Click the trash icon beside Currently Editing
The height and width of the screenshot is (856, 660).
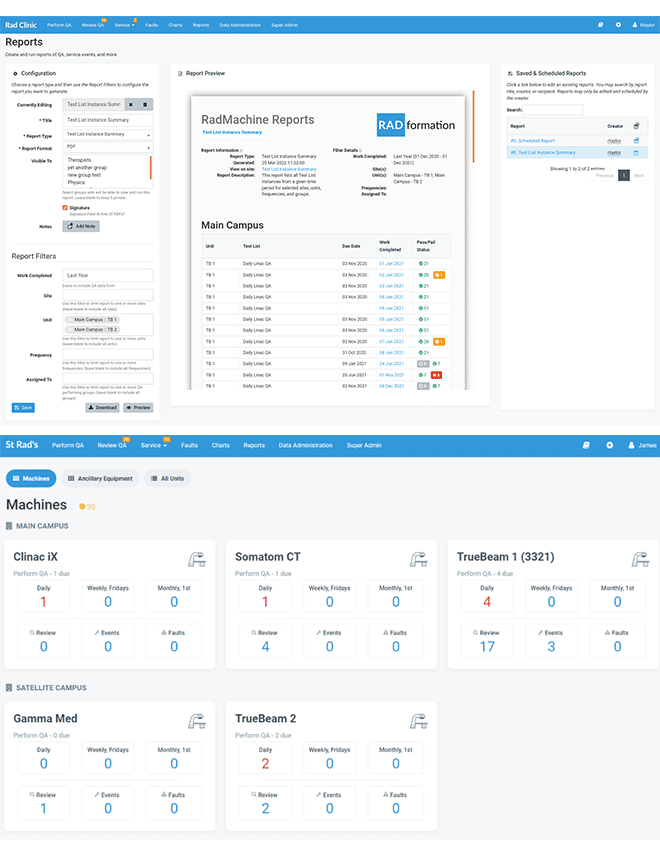(x=144, y=104)
